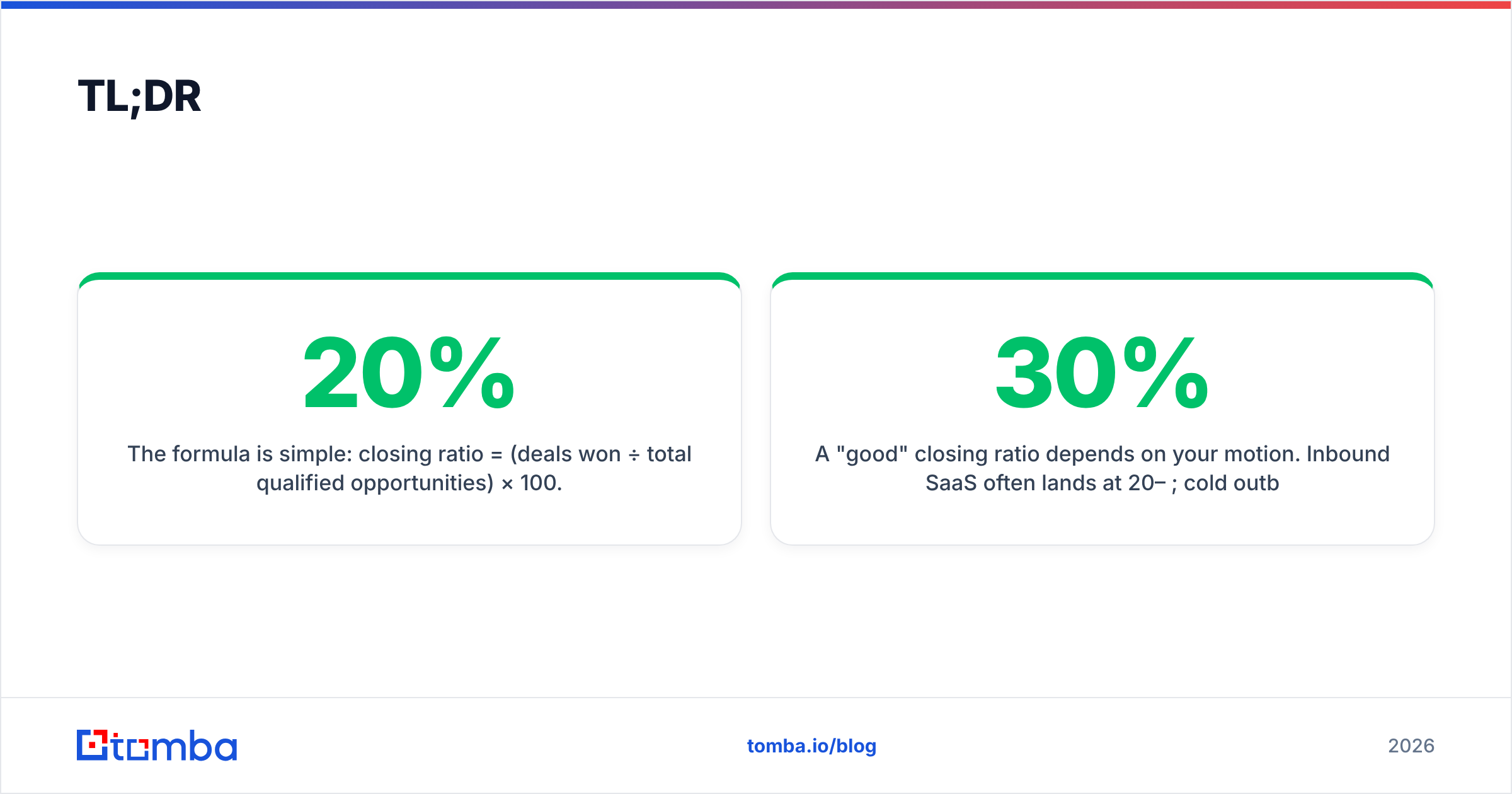Select the closing ratio formula text
Viewport: 1512px width, 794px height.
click(409, 468)
